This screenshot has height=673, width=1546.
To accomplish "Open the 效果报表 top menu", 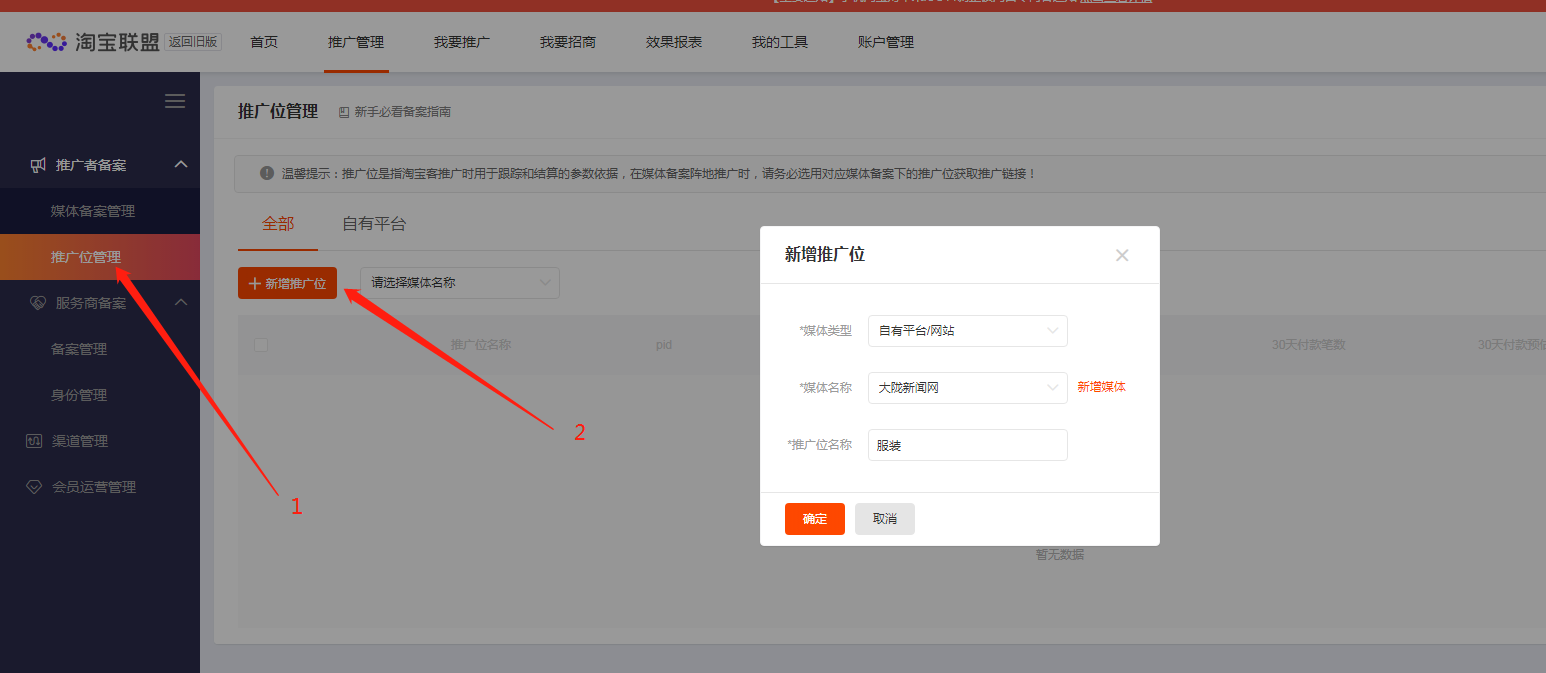I will coord(673,42).
